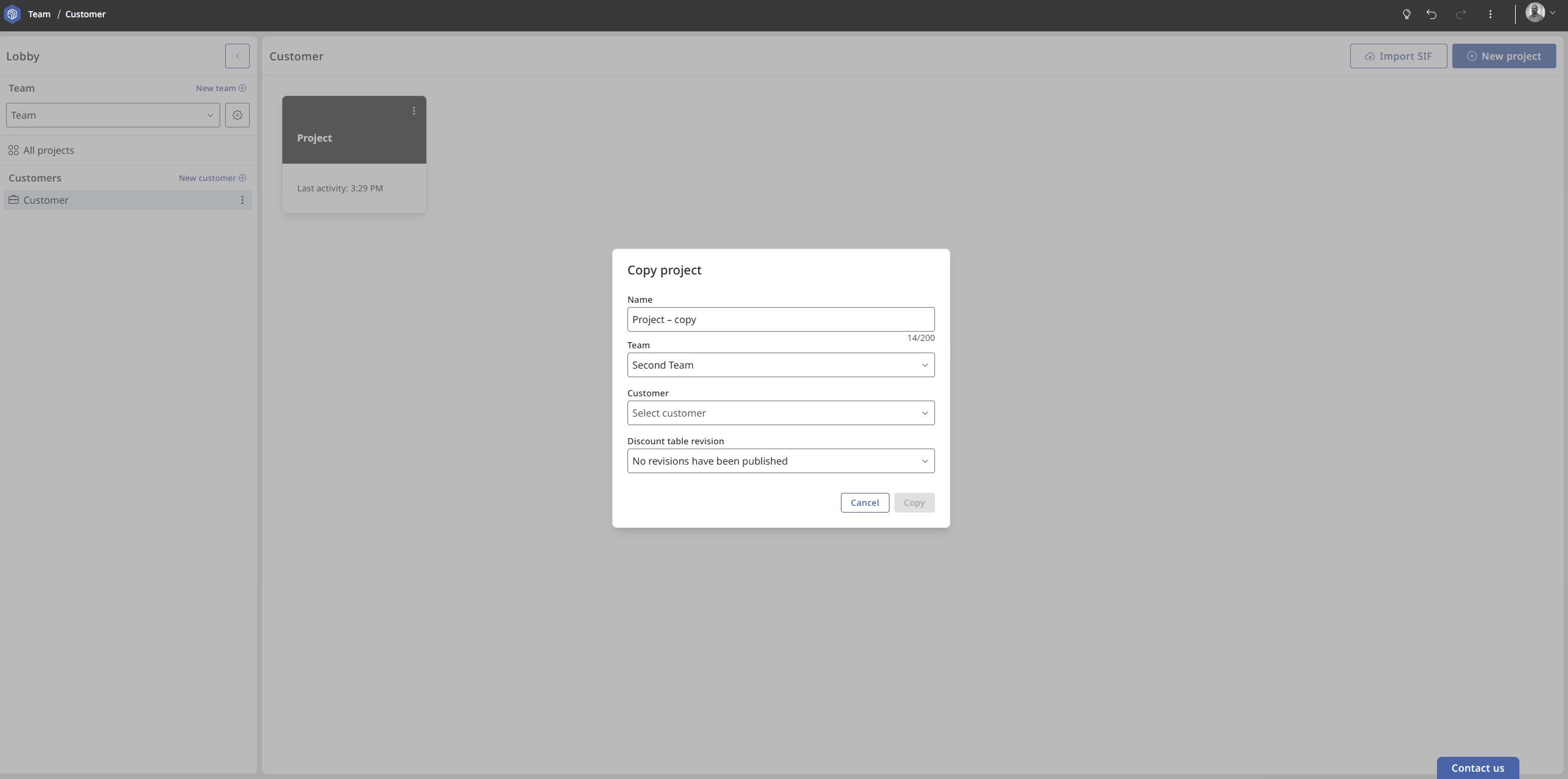
Task: Click the Customer folder icon in sidebar
Action: (14, 200)
